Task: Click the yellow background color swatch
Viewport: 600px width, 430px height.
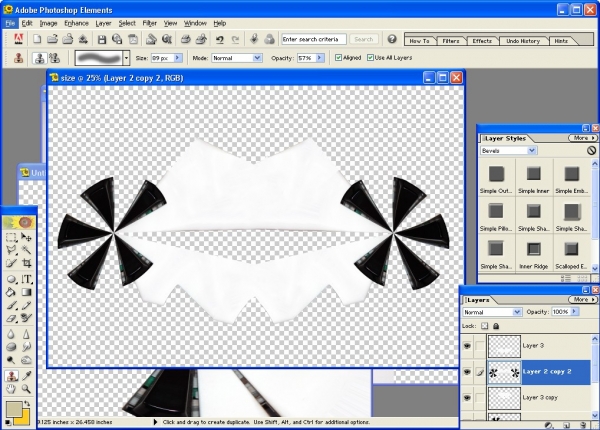Action: 24,419
